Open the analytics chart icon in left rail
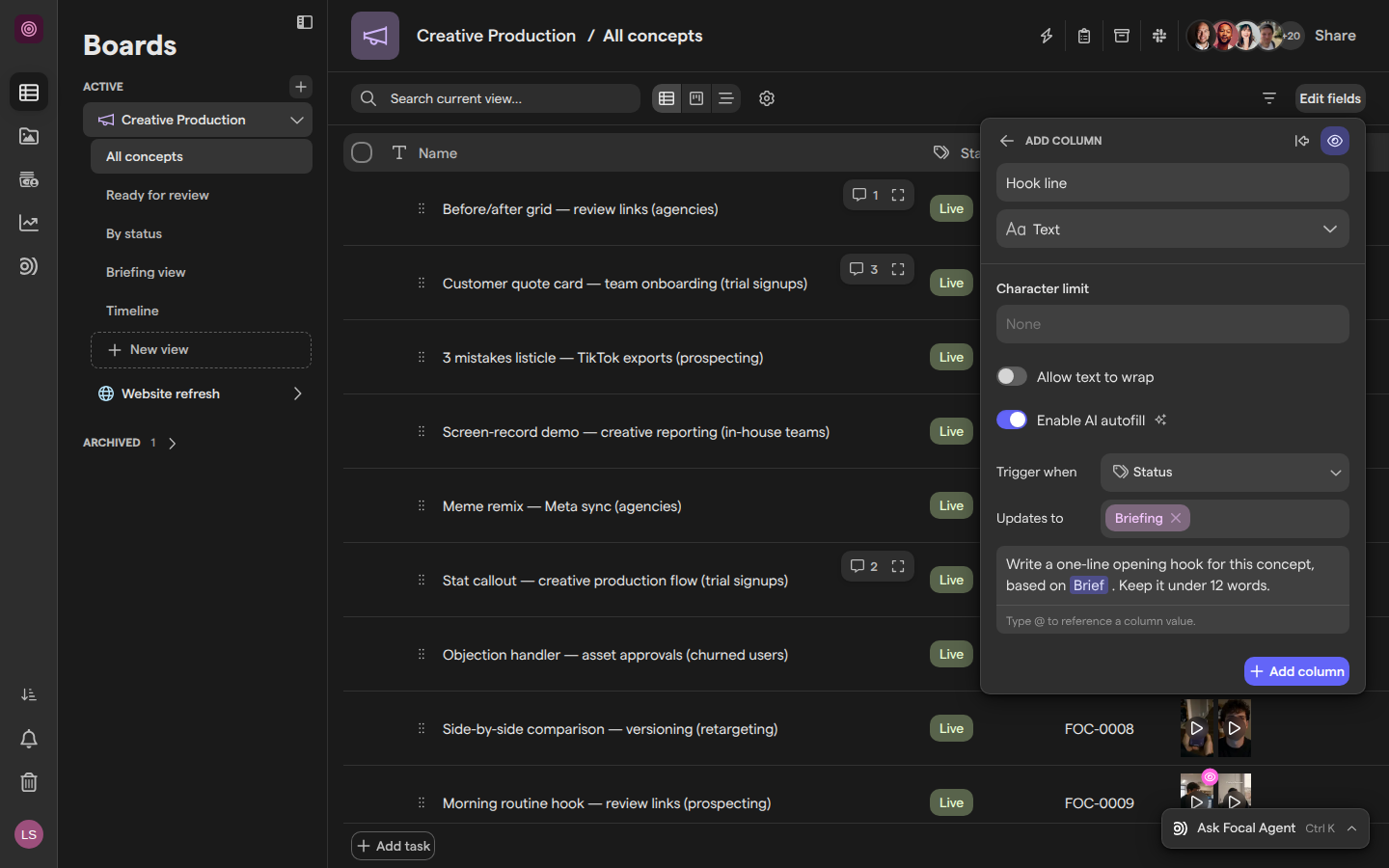This screenshot has height=868, width=1389. [x=29, y=223]
